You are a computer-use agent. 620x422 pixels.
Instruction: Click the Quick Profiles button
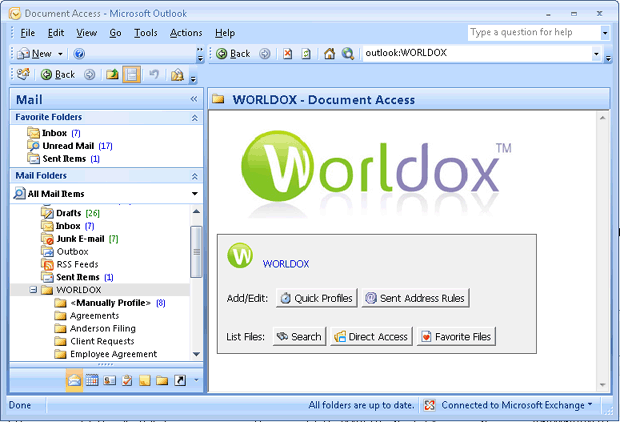tap(316, 298)
